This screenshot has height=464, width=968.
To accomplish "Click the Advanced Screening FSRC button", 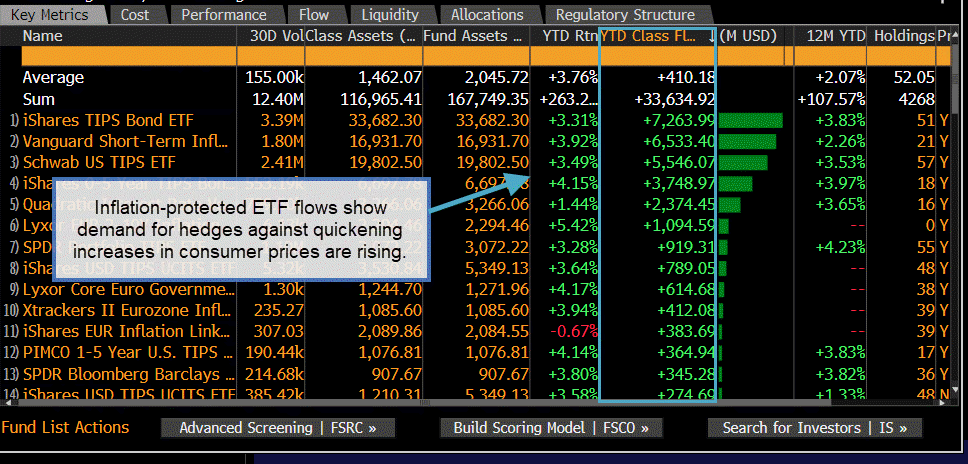I will [278, 428].
